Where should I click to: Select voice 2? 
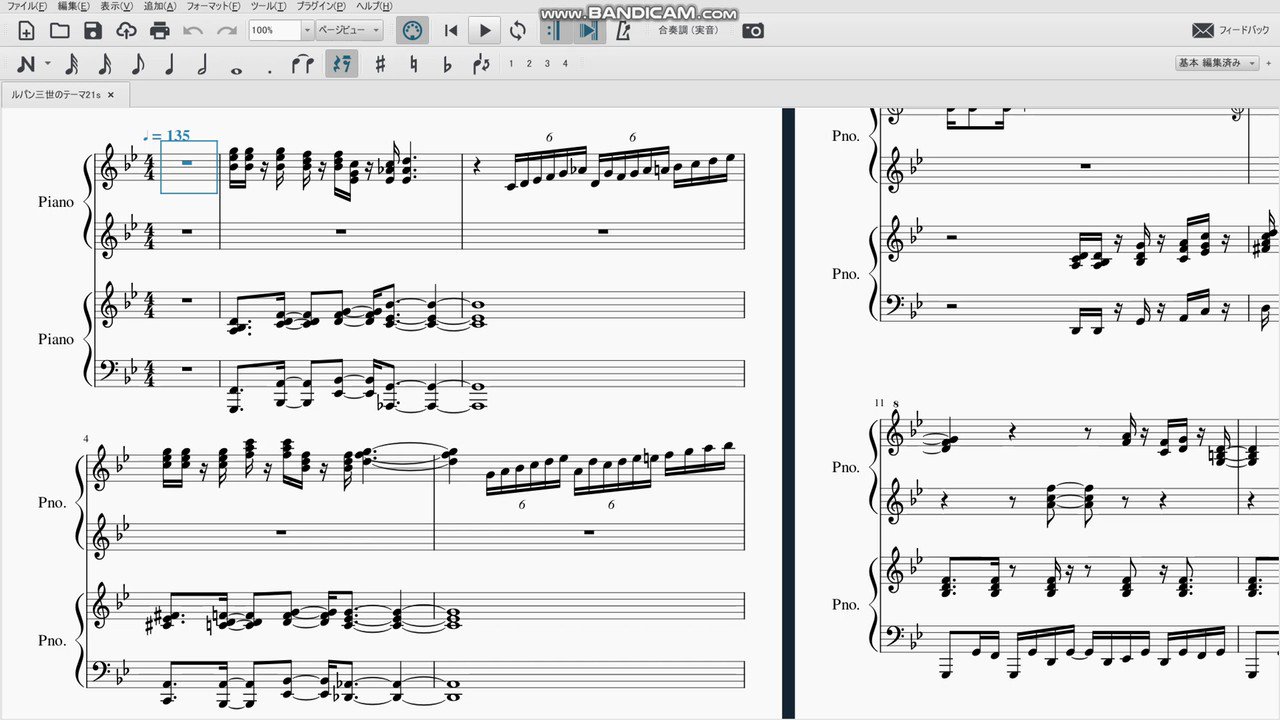click(x=530, y=64)
